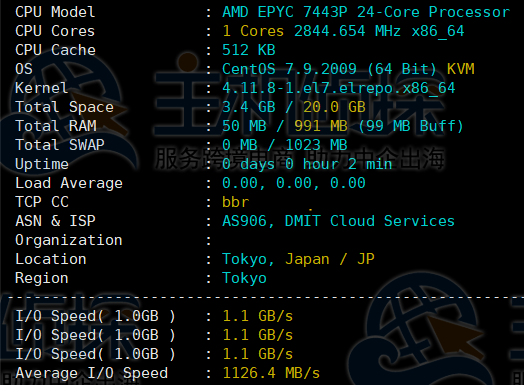Click the 512 KB cache value
This screenshot has height=385, width=524.
[x=249, y=50]
